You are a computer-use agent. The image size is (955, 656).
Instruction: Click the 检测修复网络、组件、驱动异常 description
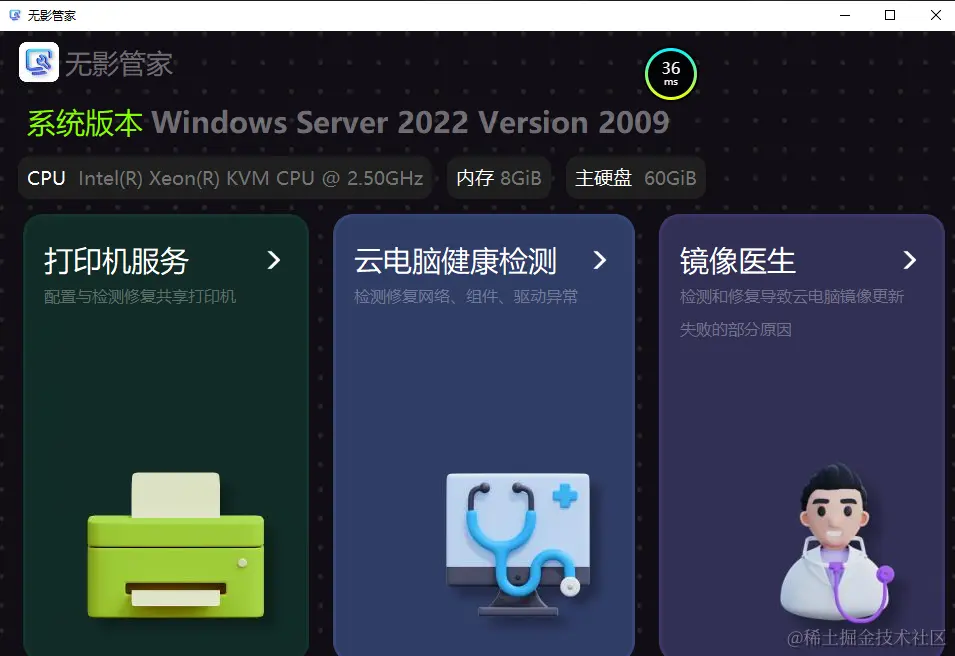(x=466, y=297)
